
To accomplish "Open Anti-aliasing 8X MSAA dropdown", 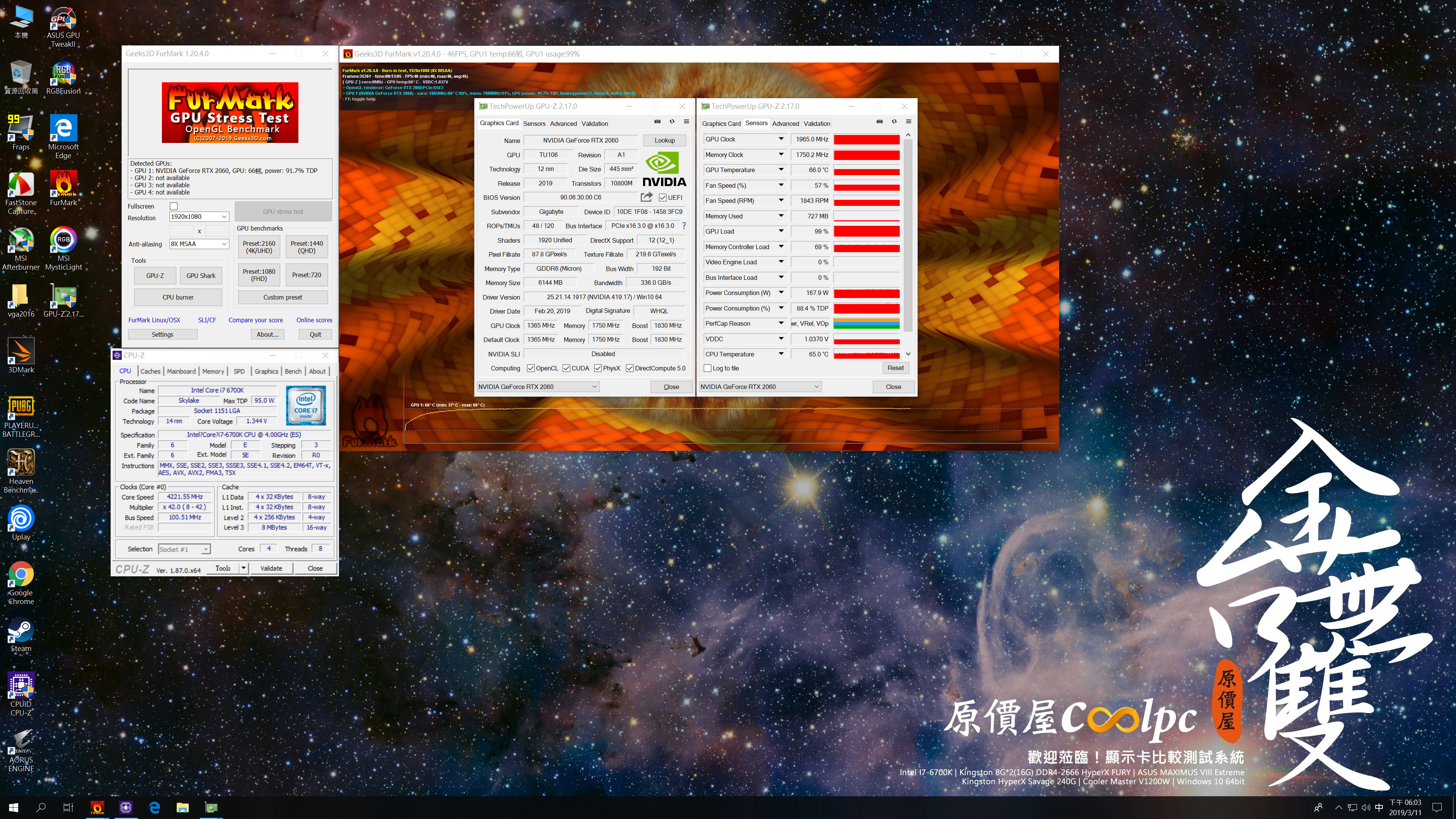I will [199, 243].
